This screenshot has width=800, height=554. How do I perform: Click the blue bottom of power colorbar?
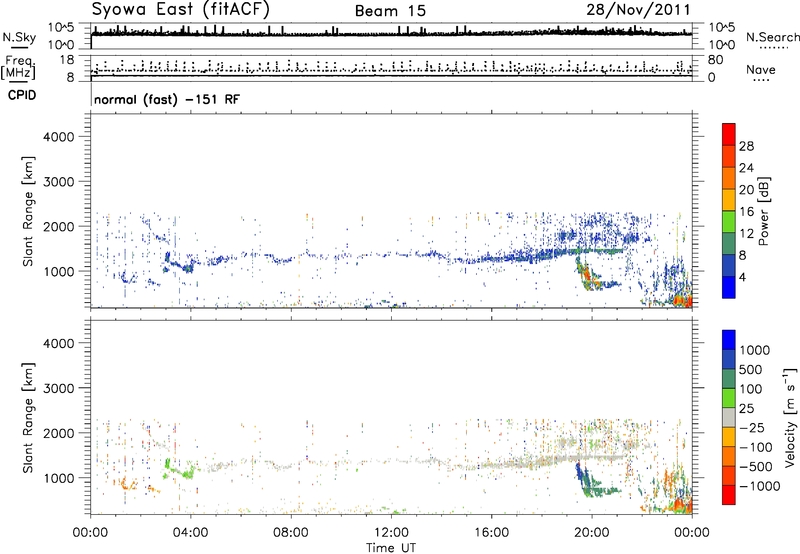(729, 287)
